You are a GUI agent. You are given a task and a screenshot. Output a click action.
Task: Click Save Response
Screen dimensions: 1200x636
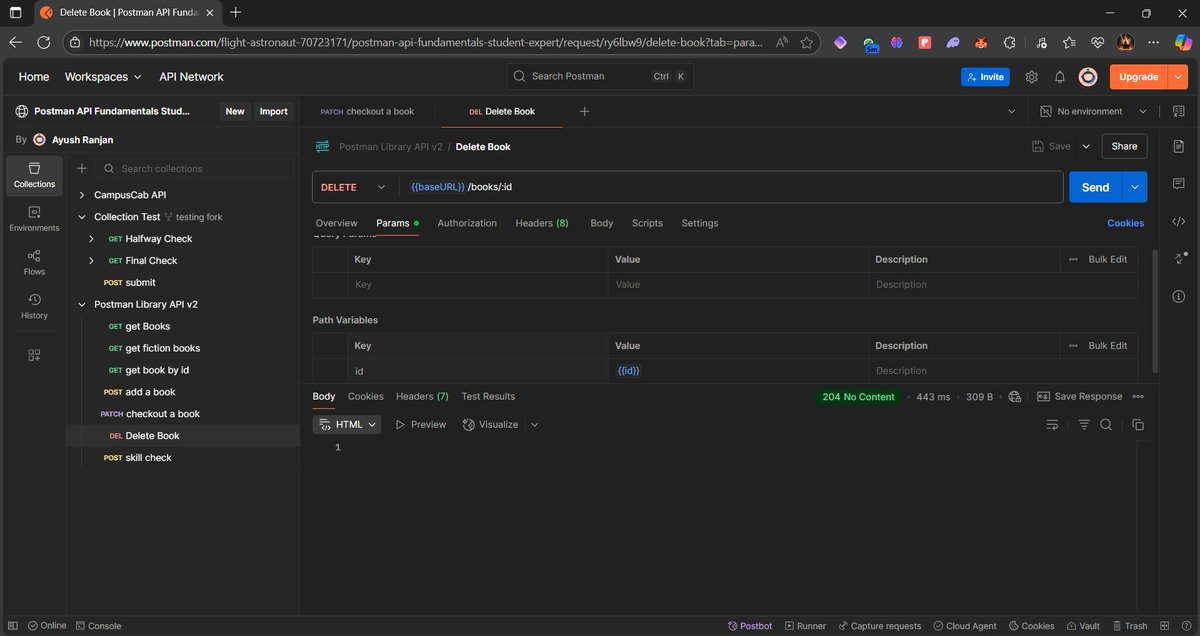tap(1080, 397)
